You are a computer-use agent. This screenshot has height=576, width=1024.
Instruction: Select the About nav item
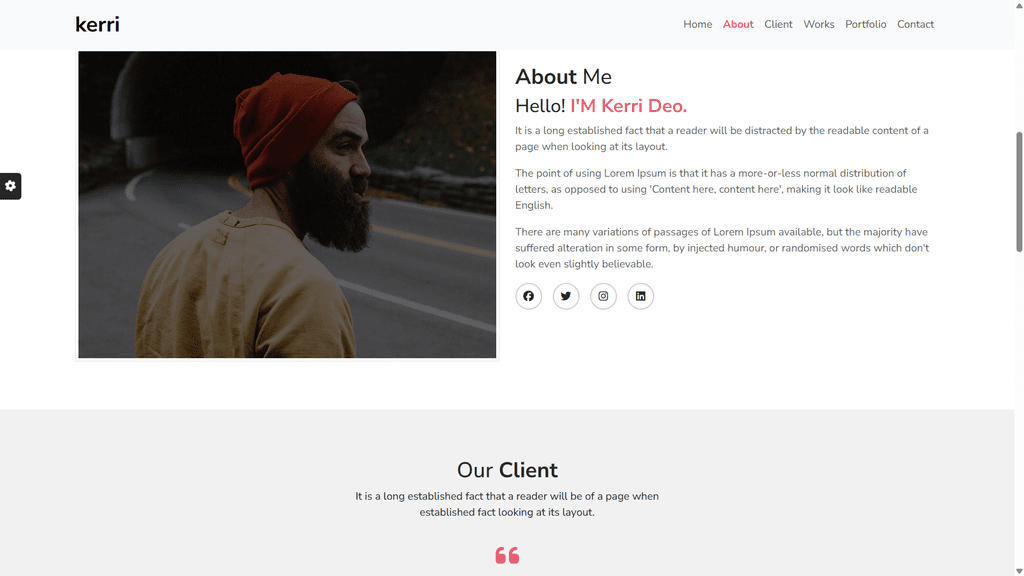pos(738,24)
